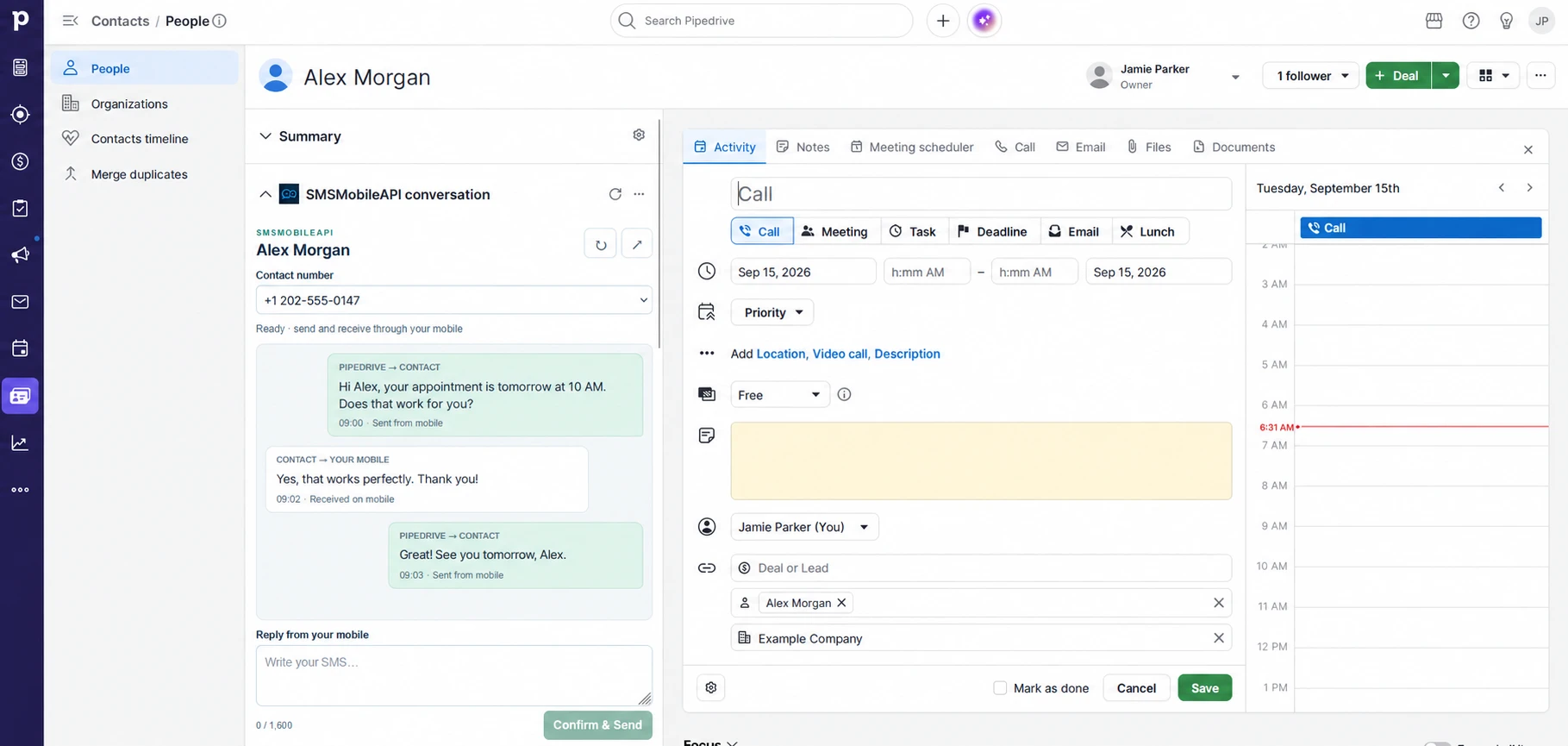Collapse SMSMobileAPI conversation section
Viewport: 1568px width, 746px height.
coord(265,194)
